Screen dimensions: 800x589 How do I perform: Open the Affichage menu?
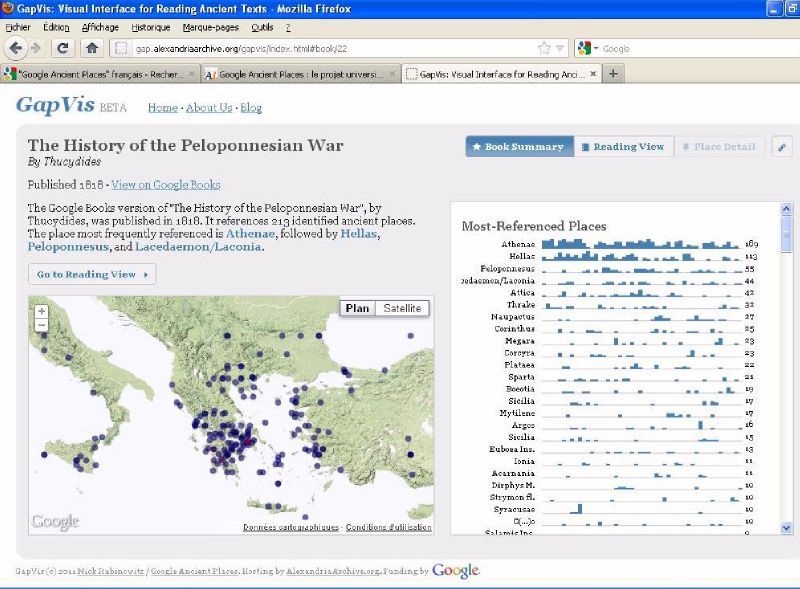pos(100,28)
